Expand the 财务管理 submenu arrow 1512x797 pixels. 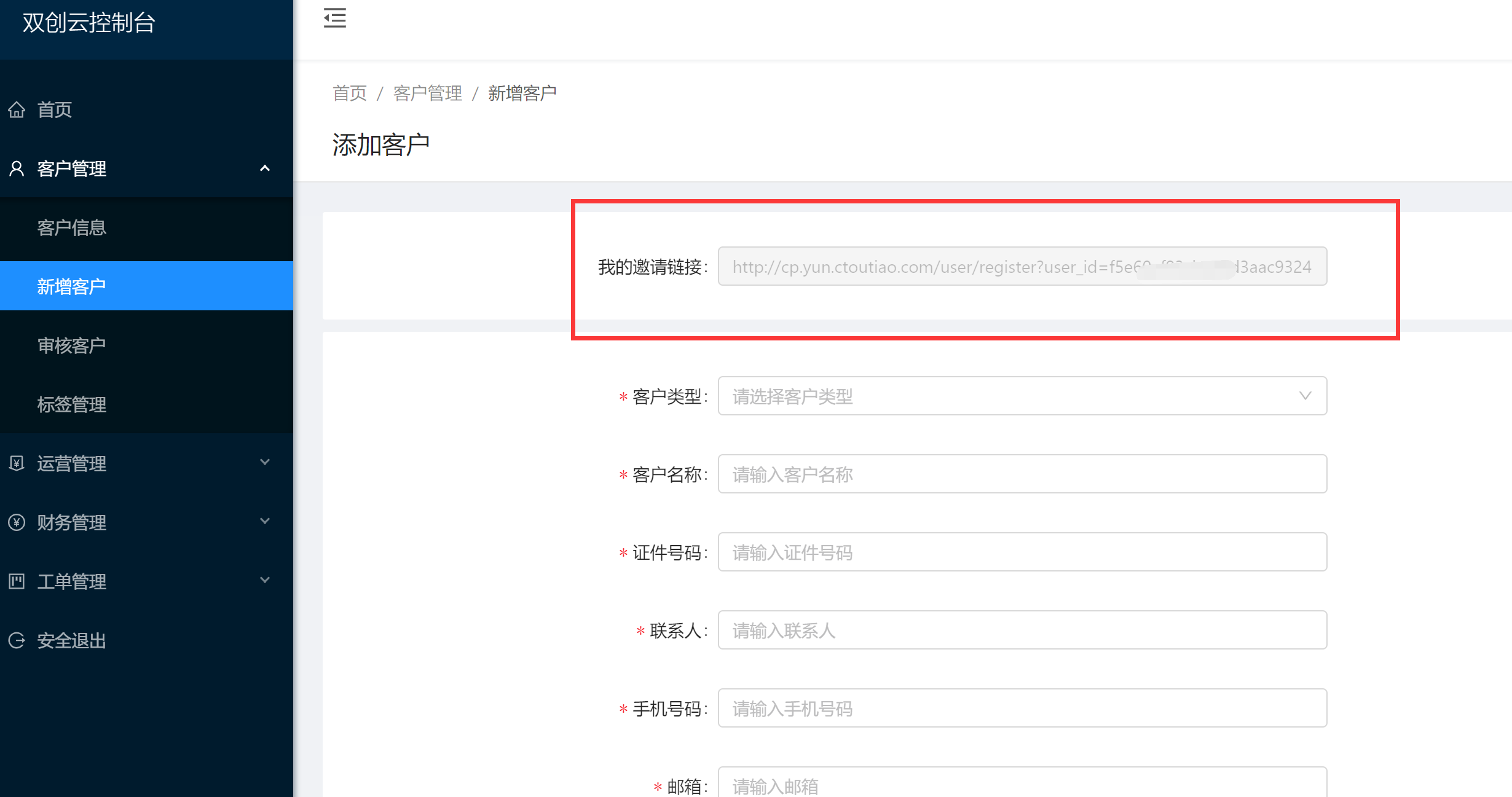click(265, 521)
